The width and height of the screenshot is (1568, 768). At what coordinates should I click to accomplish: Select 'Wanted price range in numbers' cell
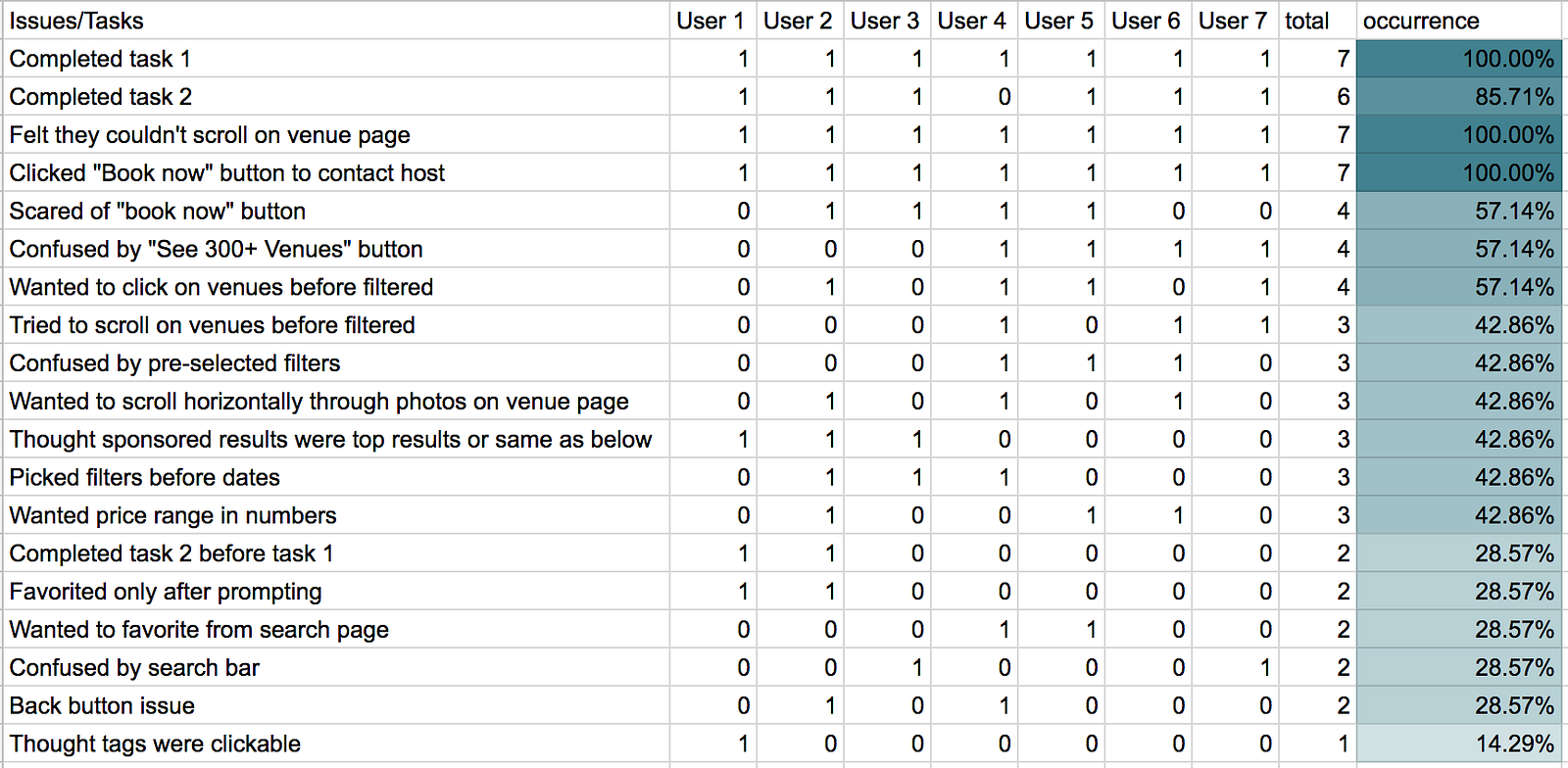coord(172,516)
